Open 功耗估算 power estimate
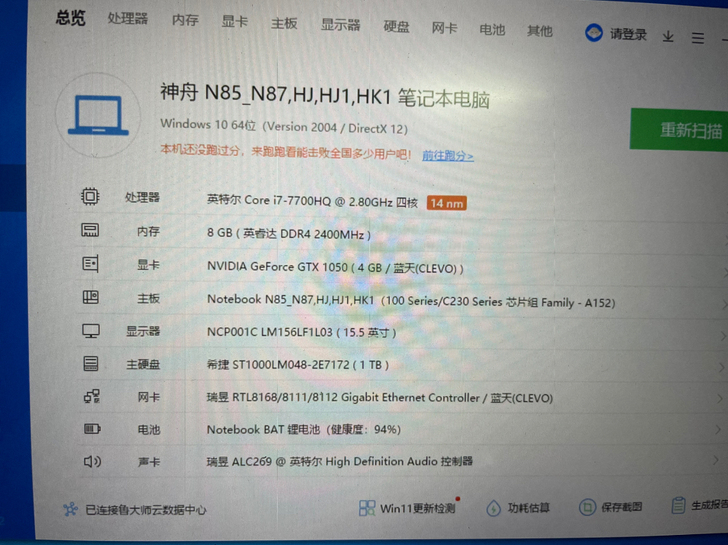This screenshot has height=545, width=728. click(528, 508)
